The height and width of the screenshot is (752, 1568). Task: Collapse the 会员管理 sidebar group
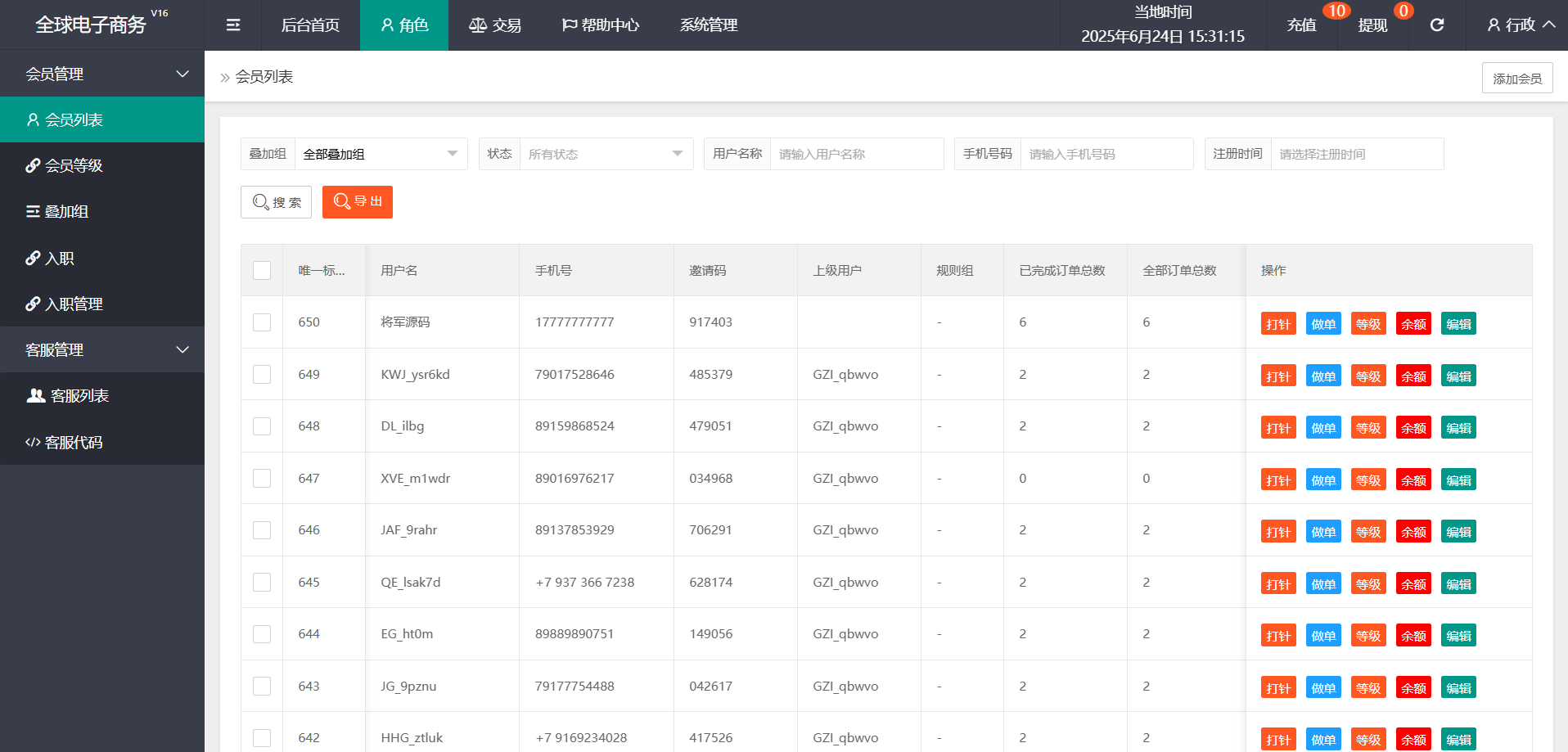click(102, 74)
